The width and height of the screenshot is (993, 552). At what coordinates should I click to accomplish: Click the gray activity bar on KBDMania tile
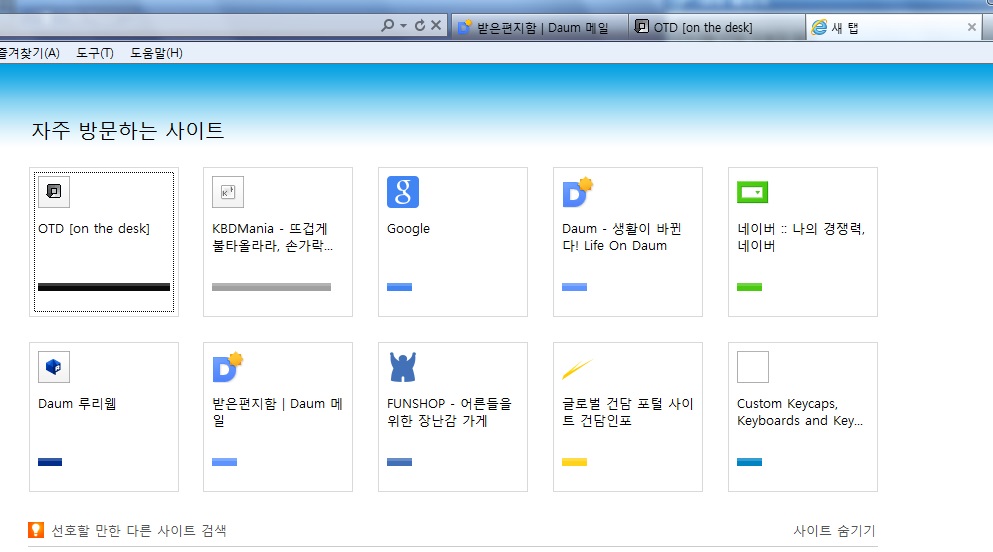(x=272, y=287)
